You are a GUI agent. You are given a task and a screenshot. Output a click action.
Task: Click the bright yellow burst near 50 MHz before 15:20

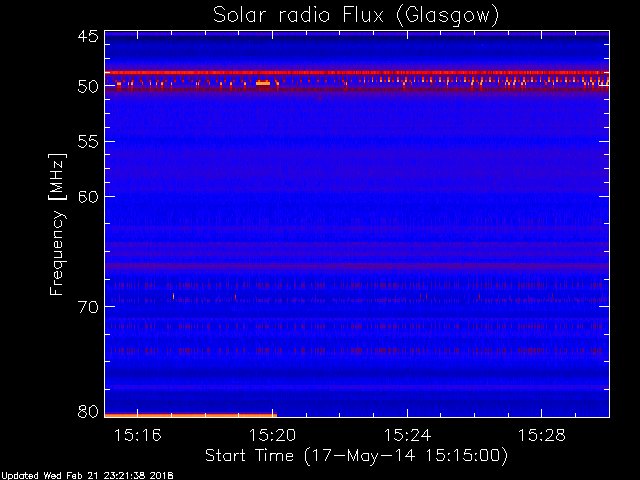click(263, 83)
